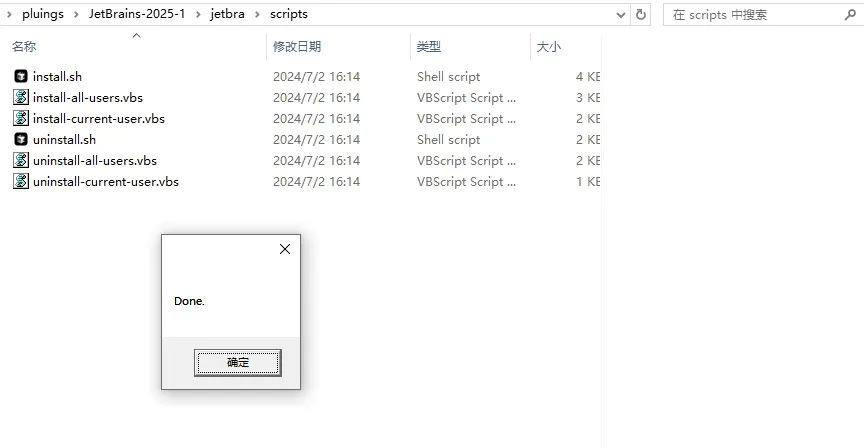Select the uninstall-current-user.vbs file icon

[x=21, y=182]
